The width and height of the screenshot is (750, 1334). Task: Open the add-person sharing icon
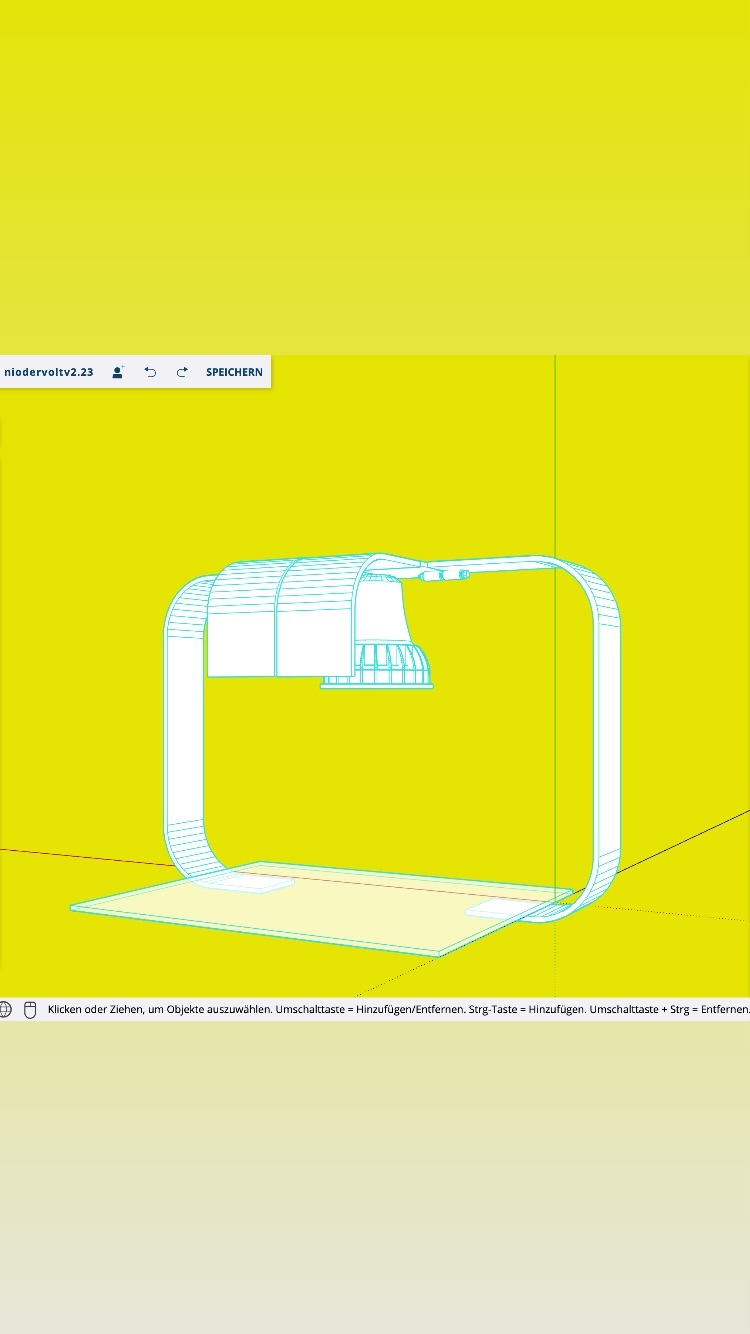(x=118, y=372)
